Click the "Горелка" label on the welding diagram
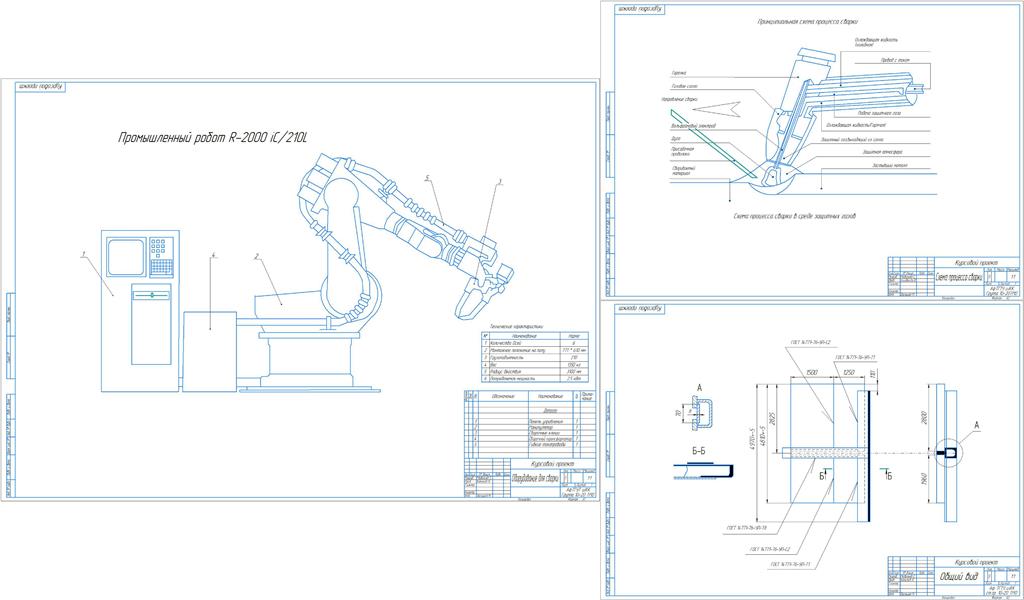Image resolution: width=1024 pixels, height=600 pixels. point(677,74)
